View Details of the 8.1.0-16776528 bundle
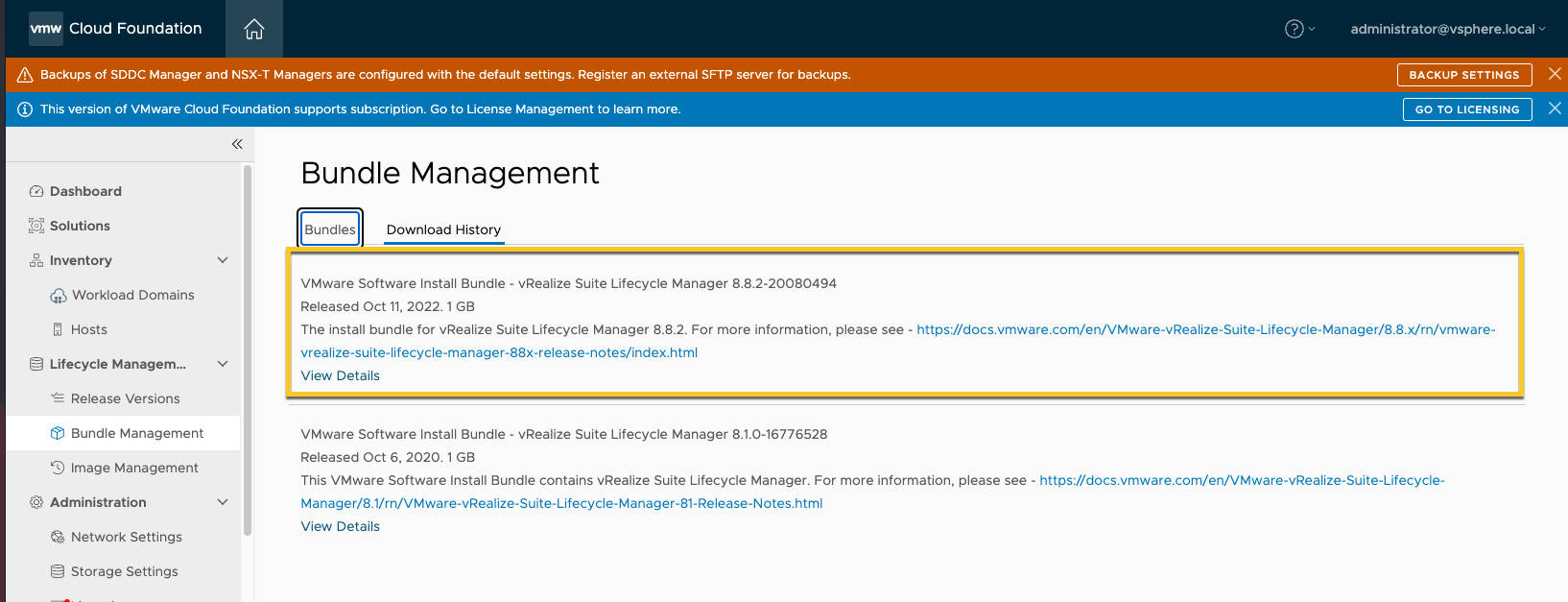1568x602 pixels. click(340, 526)
